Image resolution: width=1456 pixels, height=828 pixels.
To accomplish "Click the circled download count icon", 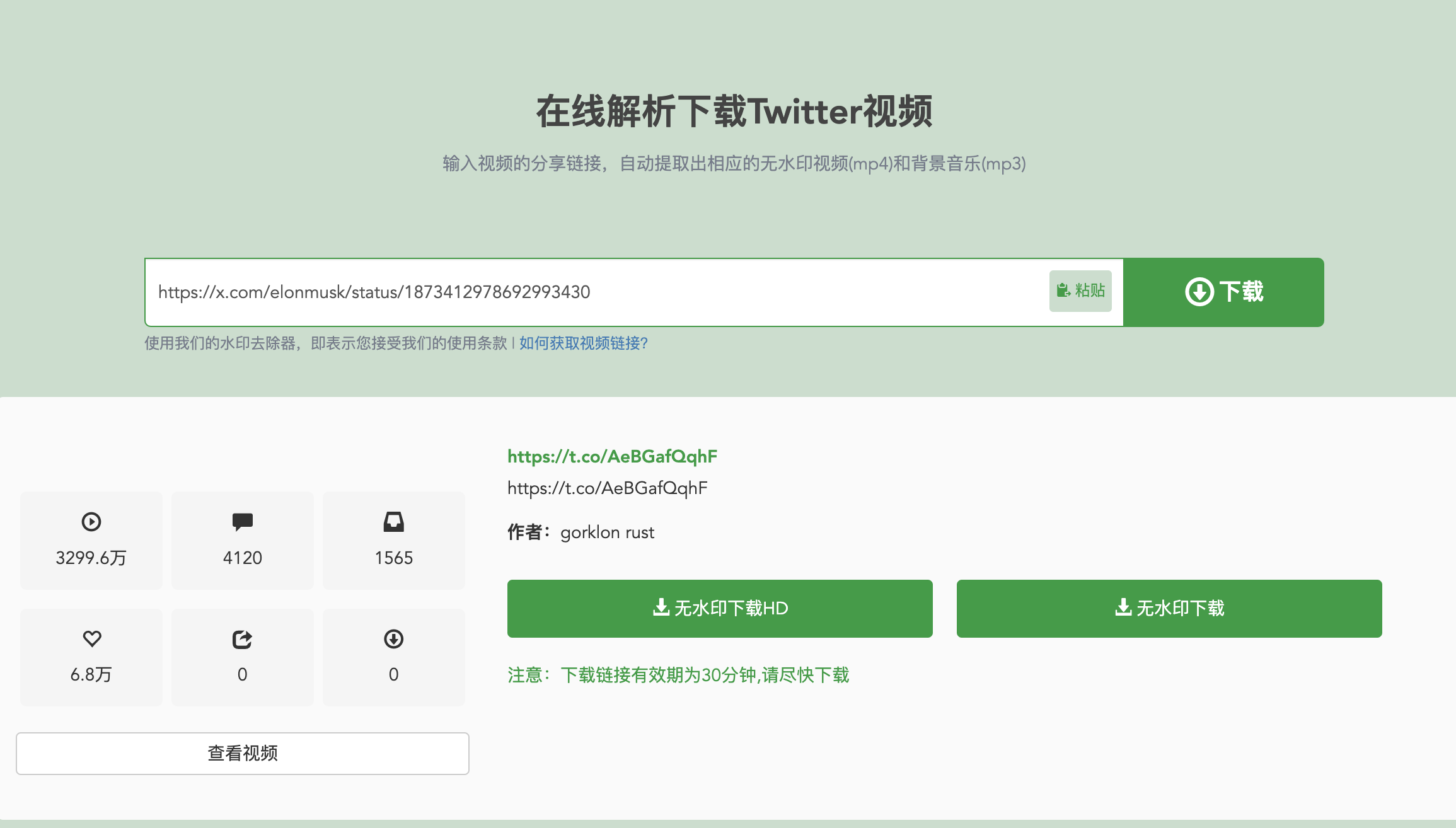I will pyautogui.click(x=393, y=639).
